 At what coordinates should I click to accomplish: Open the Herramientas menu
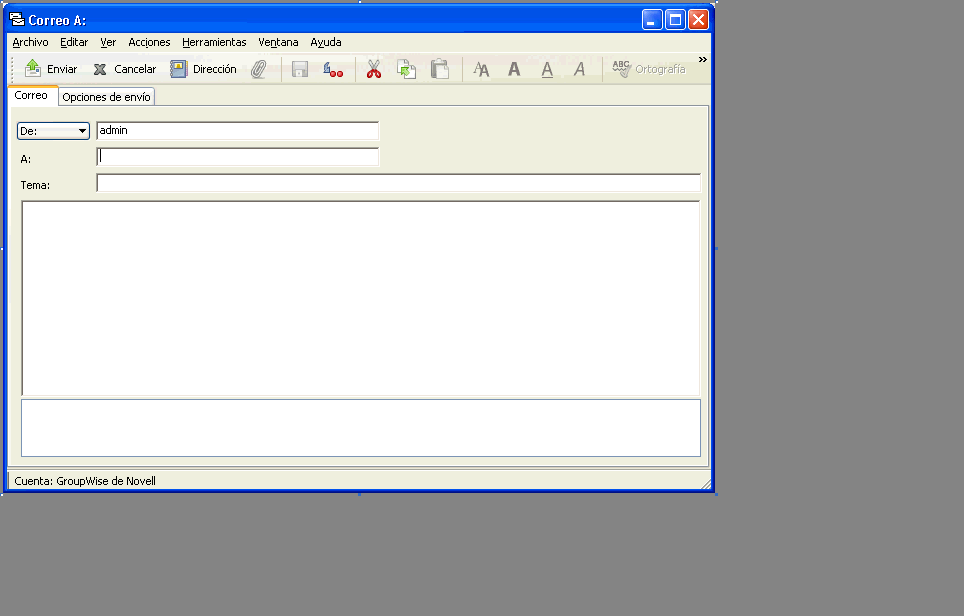214,42
